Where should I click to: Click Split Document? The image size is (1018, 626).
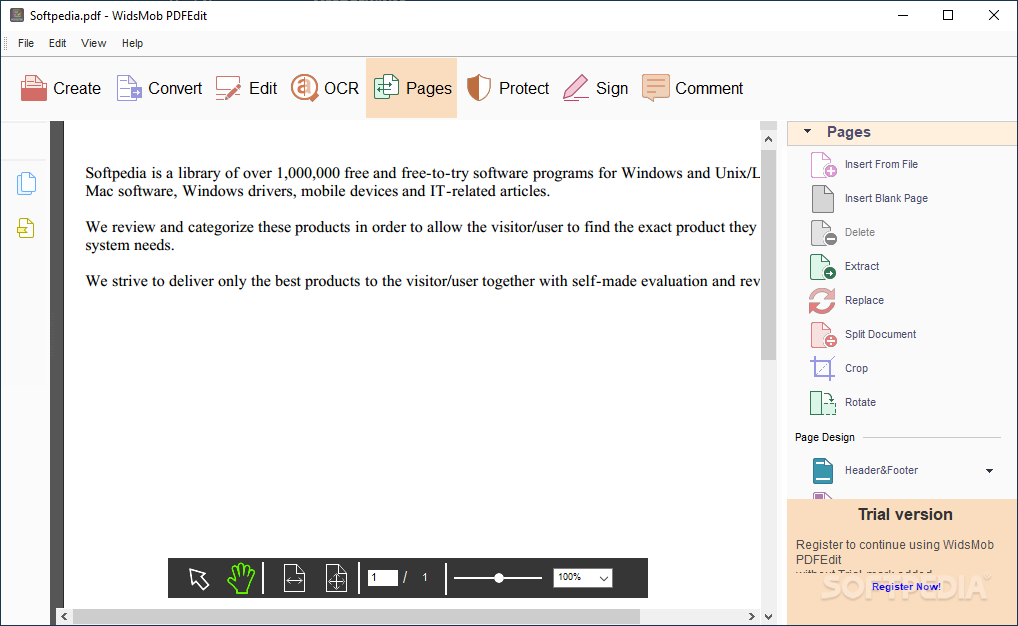click(x=863, y=334)
